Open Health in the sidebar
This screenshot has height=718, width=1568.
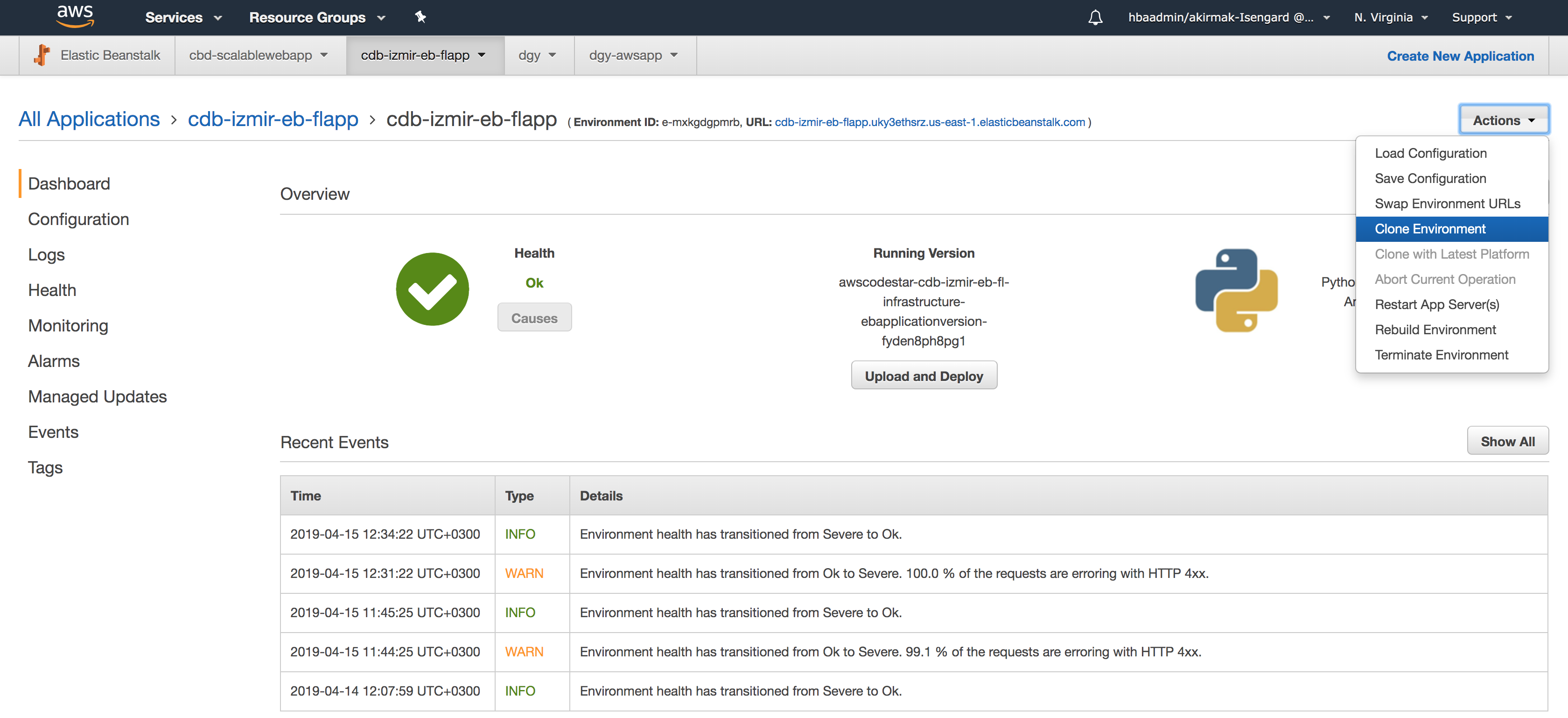(52, 290)
